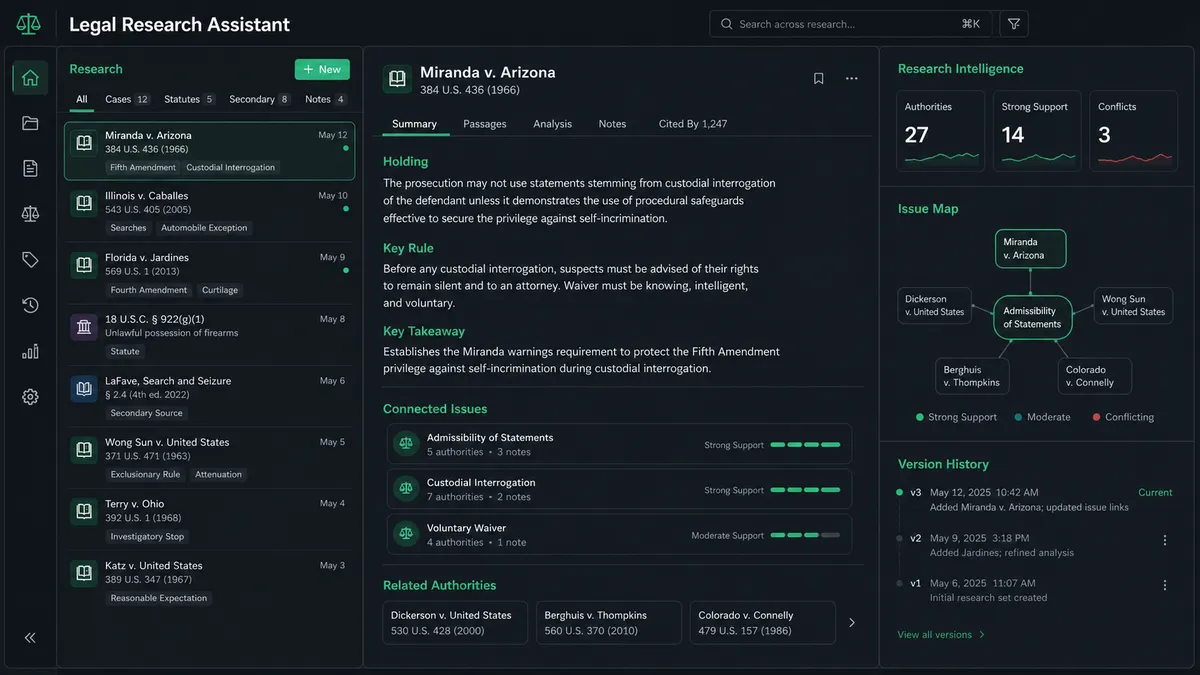Select the Admissibility of Statements center node

coord(1032,318)
